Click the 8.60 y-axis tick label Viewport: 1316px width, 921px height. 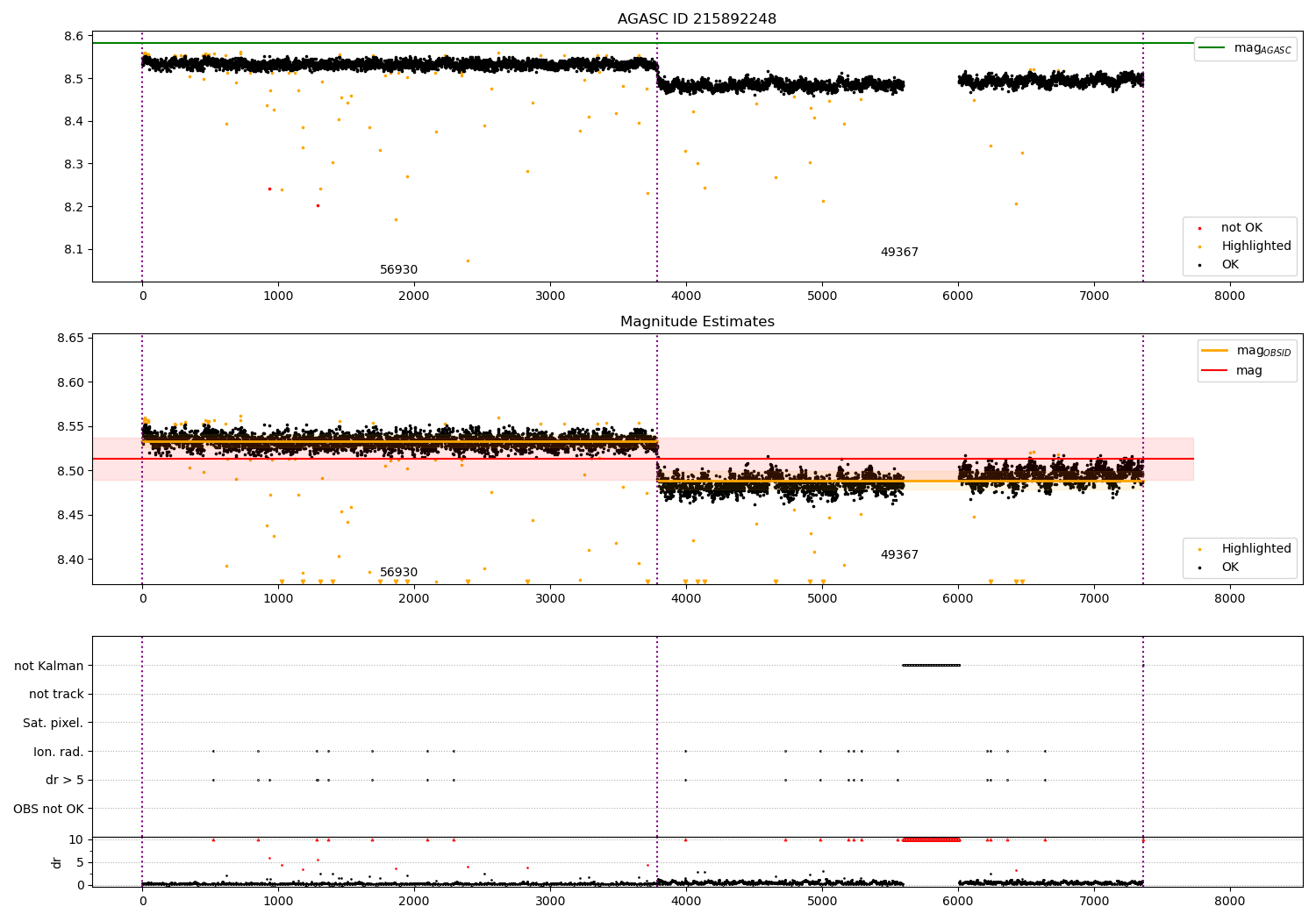[x=70, y=382]
